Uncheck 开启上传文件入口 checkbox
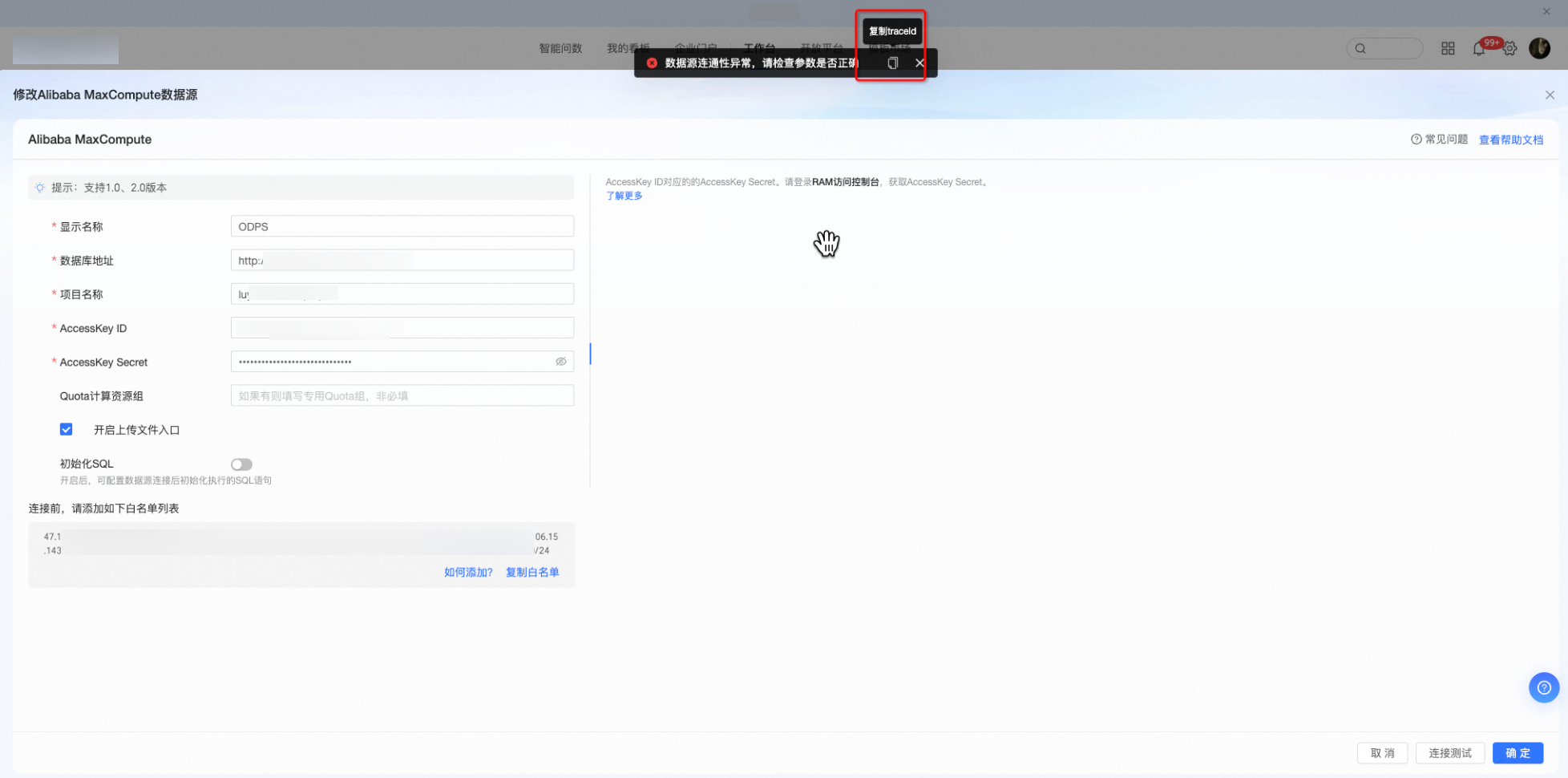1568x778 pixels. tap(67, 429)
